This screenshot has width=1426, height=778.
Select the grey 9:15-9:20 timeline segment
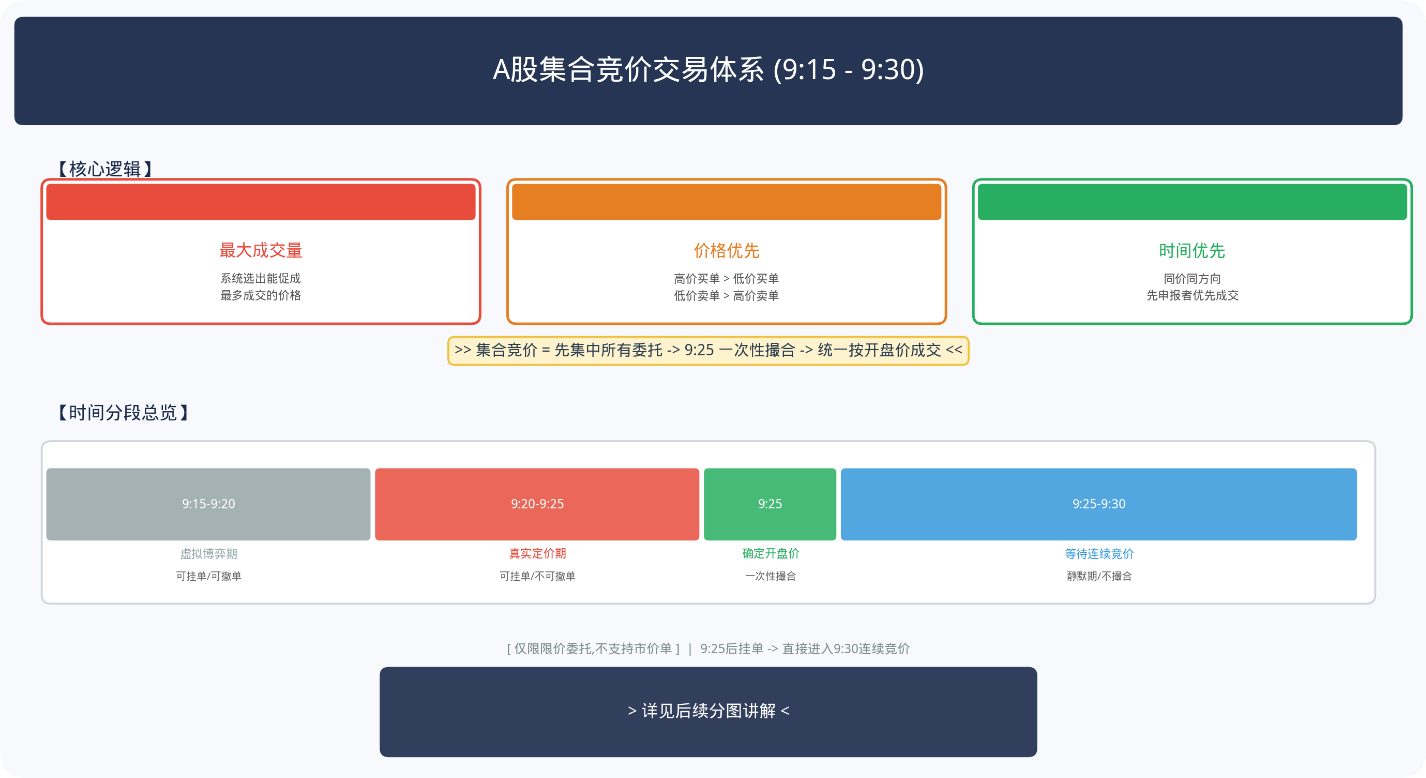(208, 504)
